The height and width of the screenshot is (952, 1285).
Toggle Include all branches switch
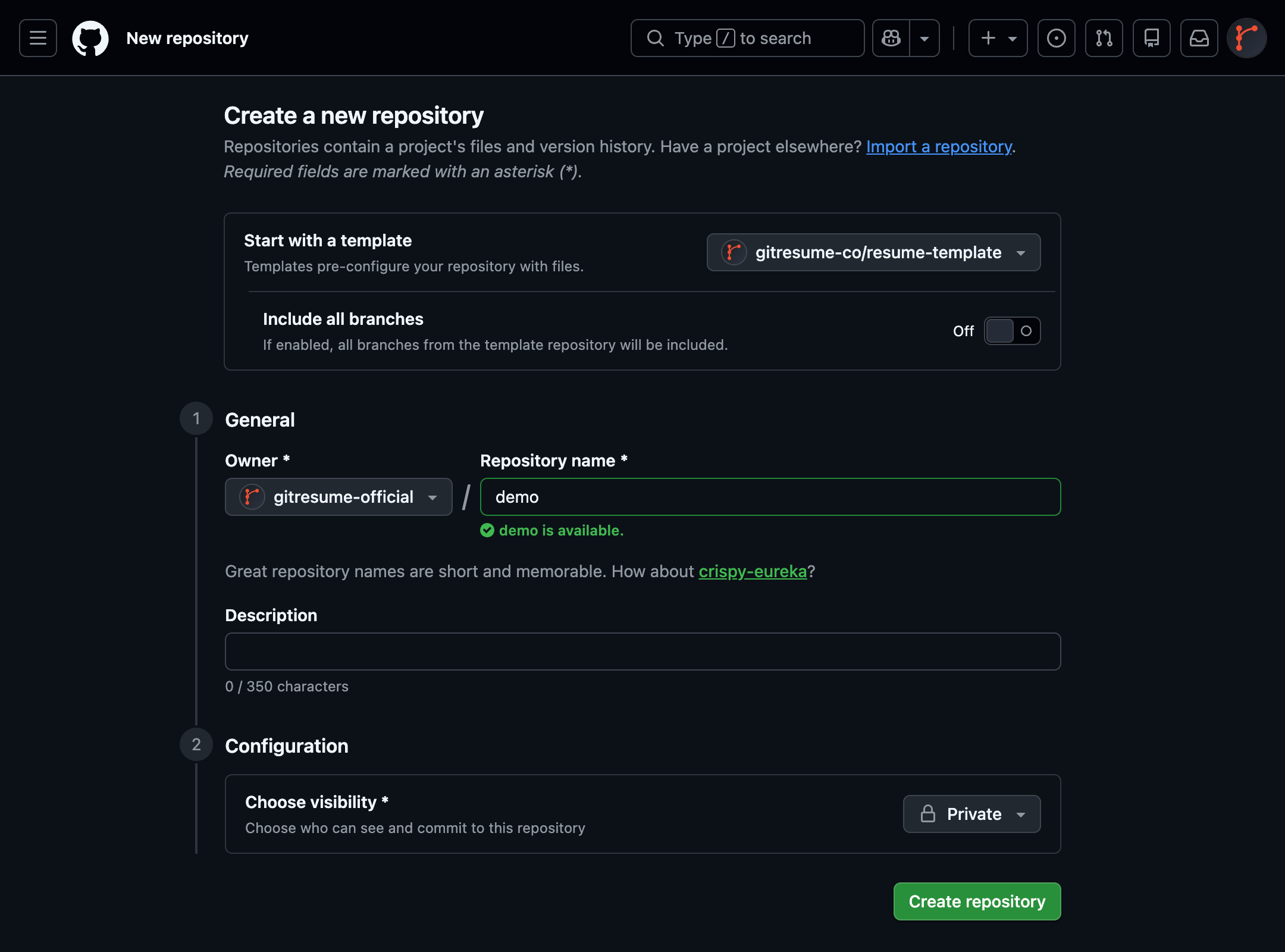[1013, 331]
